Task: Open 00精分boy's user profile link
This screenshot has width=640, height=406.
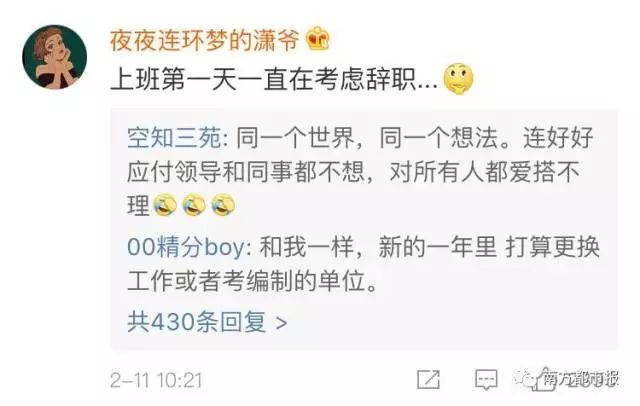Action: point(186,247)
